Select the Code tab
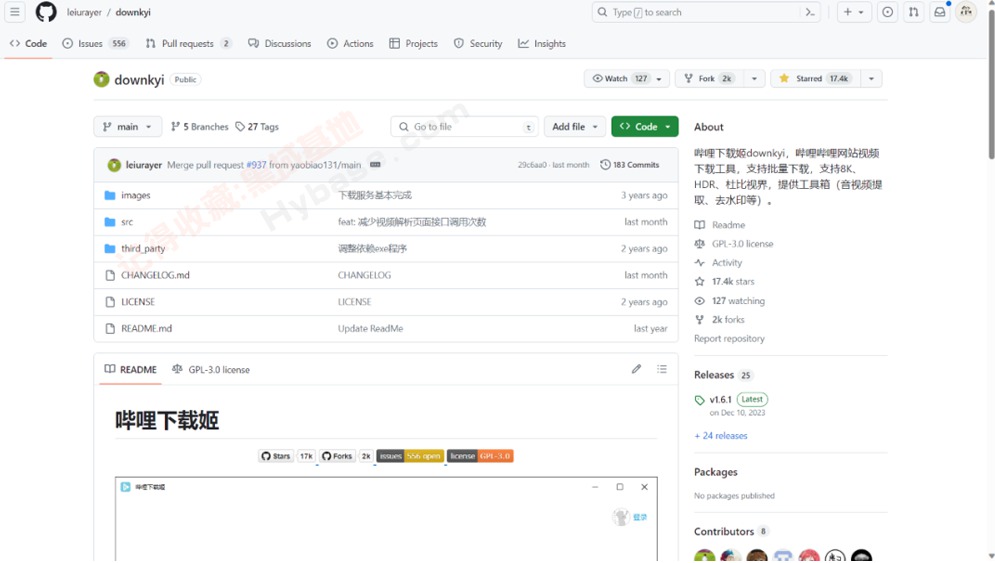 29,44
